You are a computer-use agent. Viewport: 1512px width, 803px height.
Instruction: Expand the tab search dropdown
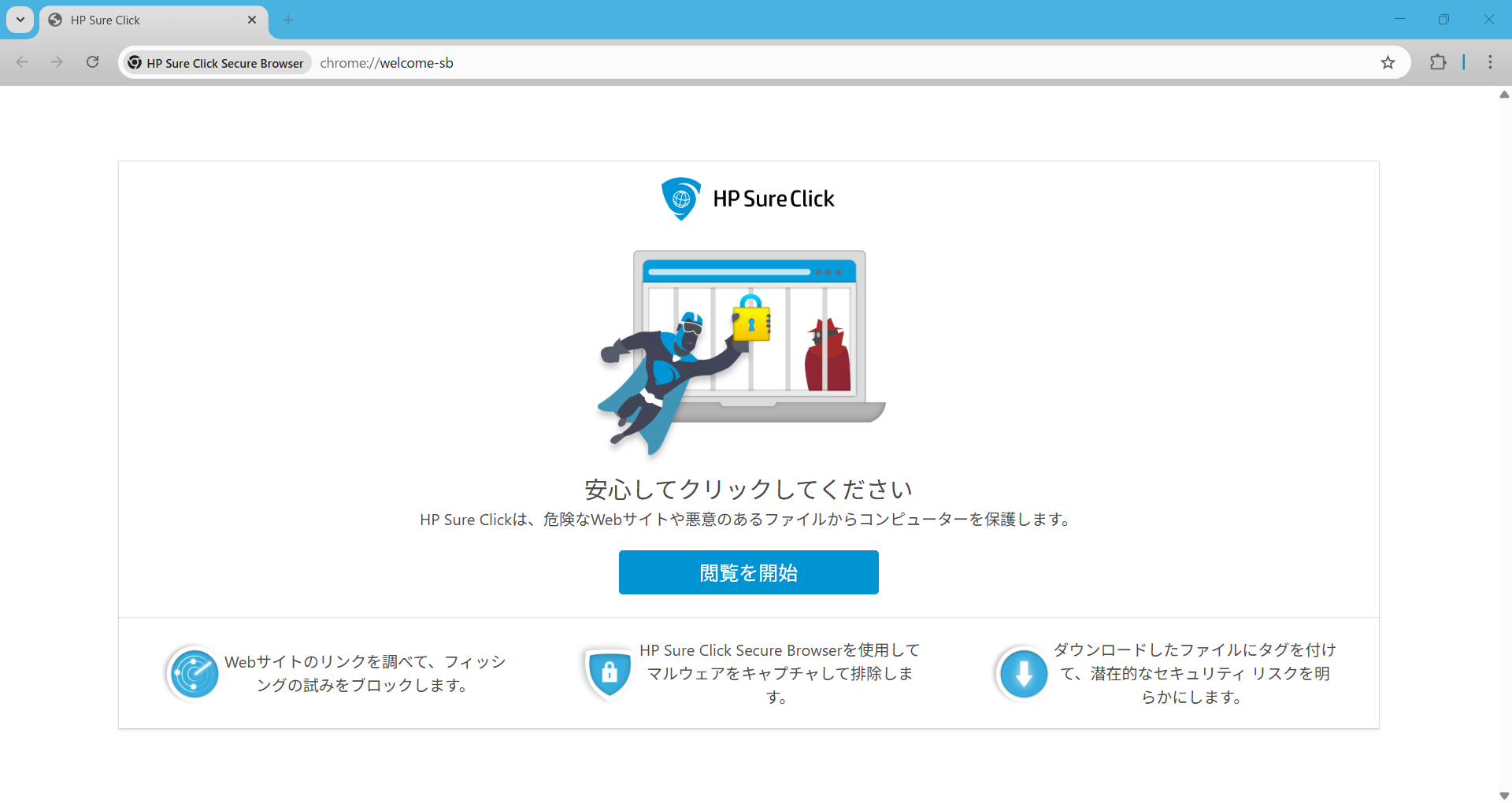[20, 20]
